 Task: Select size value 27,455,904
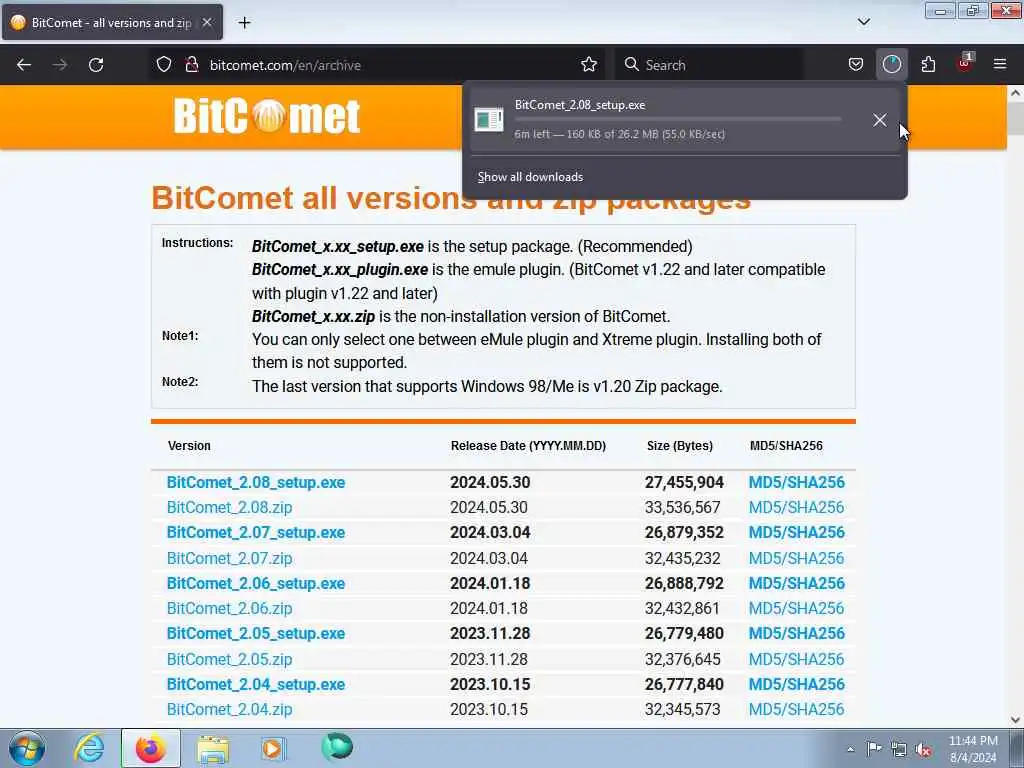[x=684, y=483]
